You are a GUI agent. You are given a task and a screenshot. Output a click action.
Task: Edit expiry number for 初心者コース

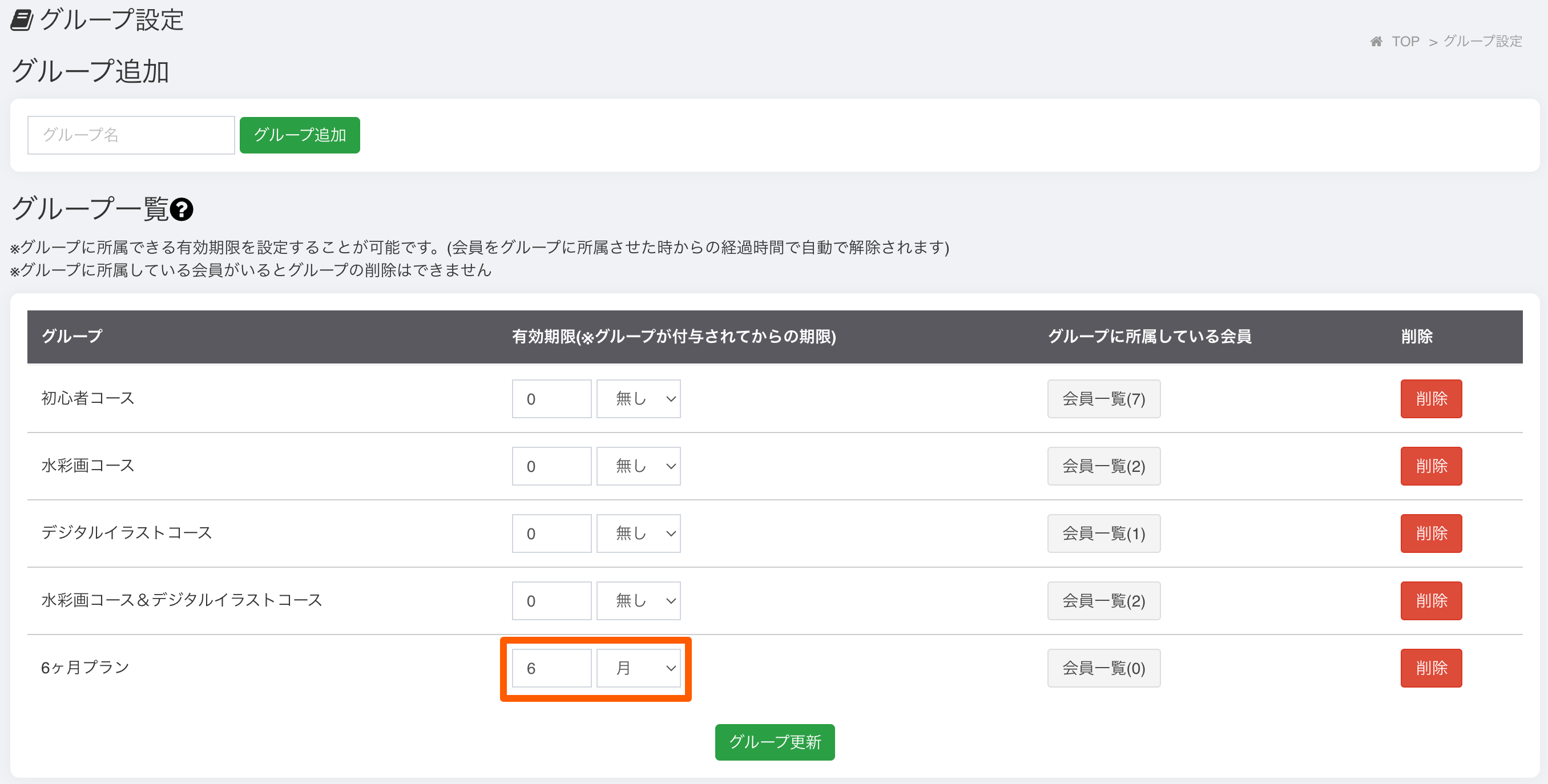551,399
